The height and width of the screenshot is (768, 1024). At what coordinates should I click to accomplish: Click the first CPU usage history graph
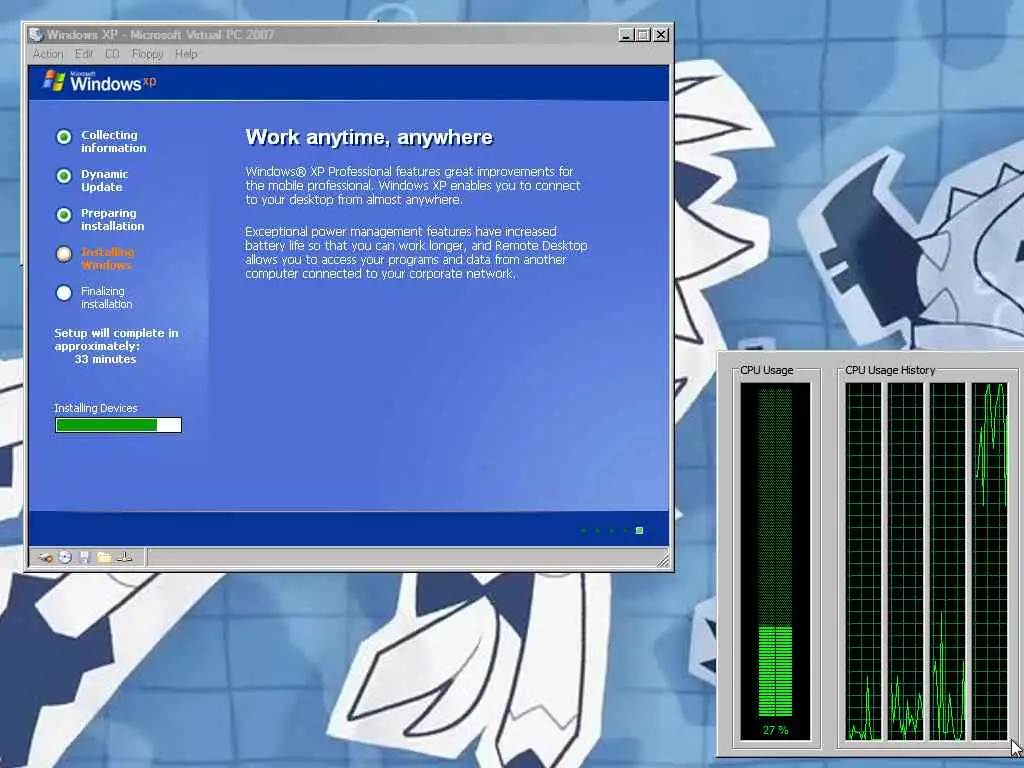[x=863, y=560]
